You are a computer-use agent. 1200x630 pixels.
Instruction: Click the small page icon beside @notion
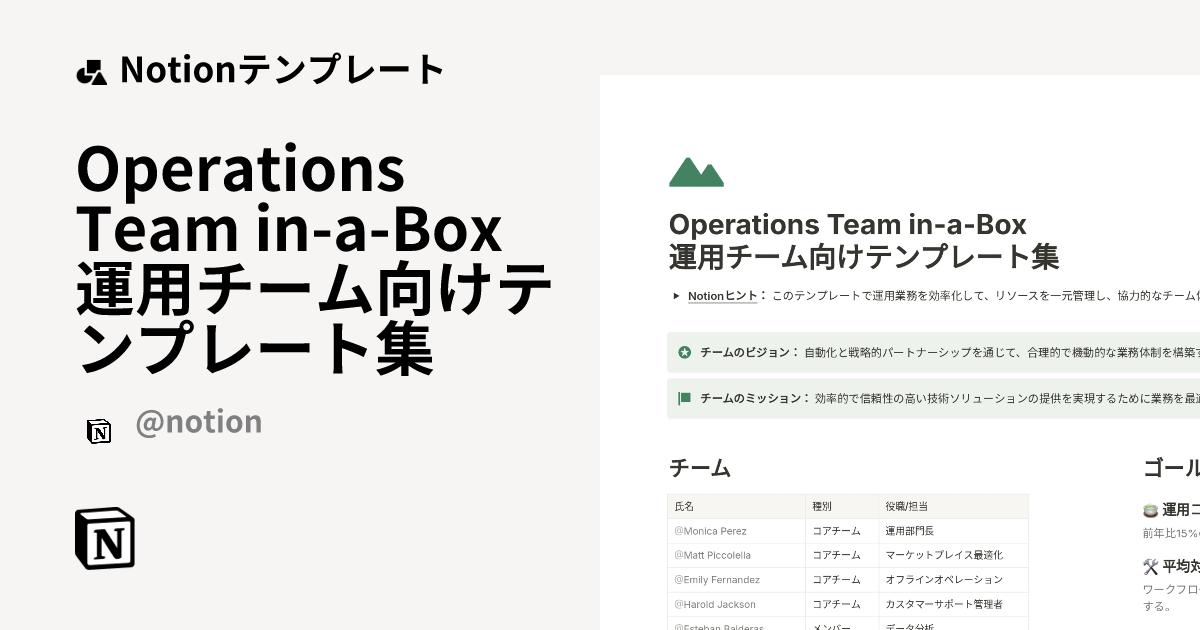tap(99, 431)
